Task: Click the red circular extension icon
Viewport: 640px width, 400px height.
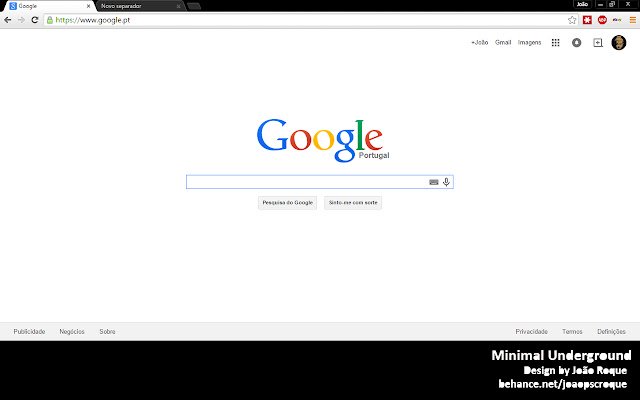Action: click(x=602, y=20)
